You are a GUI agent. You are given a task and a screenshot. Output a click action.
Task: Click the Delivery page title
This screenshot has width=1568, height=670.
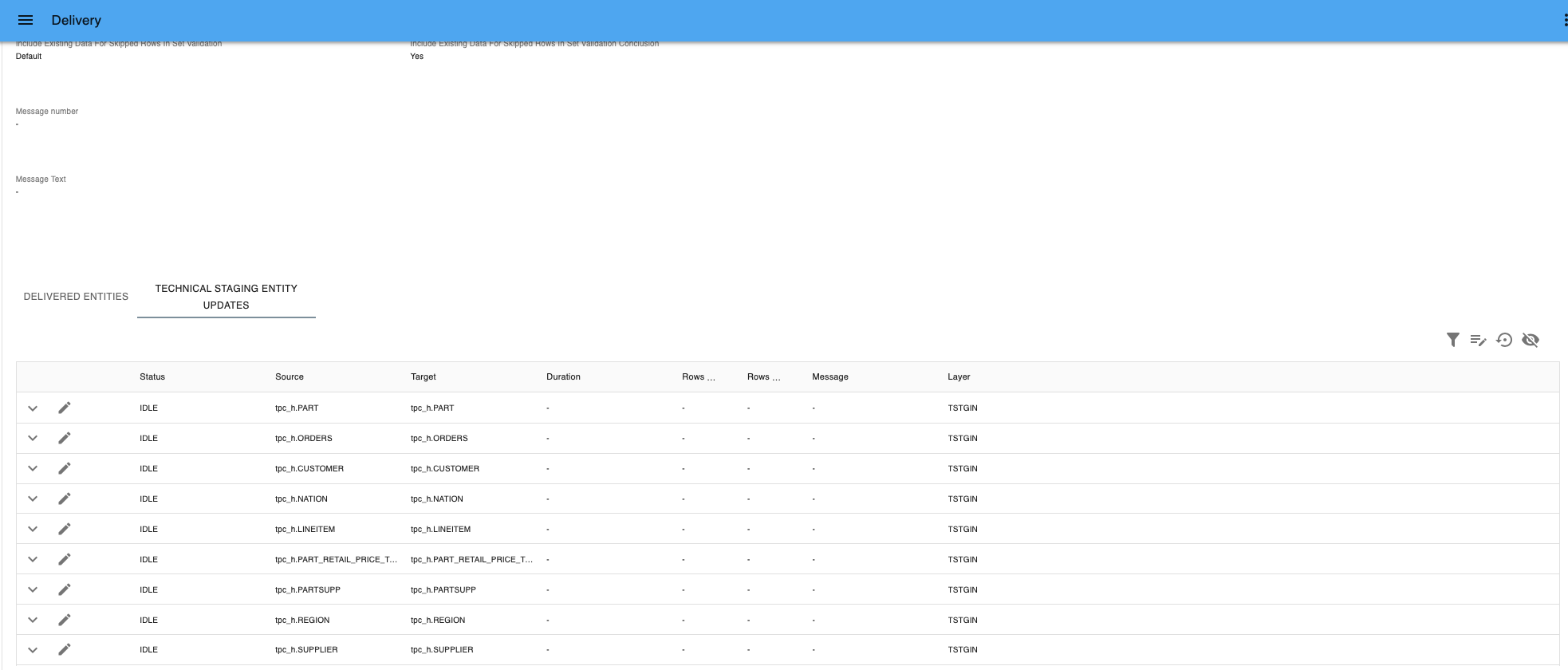point(77,20)
